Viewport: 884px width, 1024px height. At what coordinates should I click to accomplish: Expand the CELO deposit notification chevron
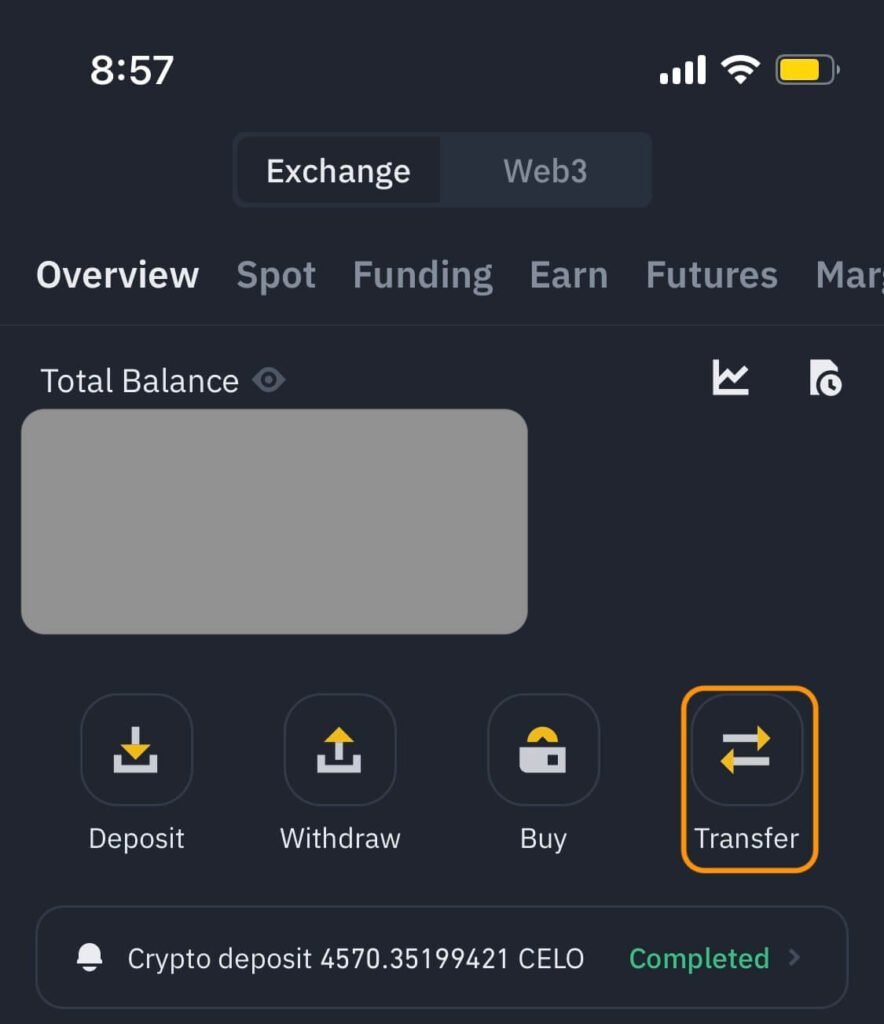click(x=795, y=957)
